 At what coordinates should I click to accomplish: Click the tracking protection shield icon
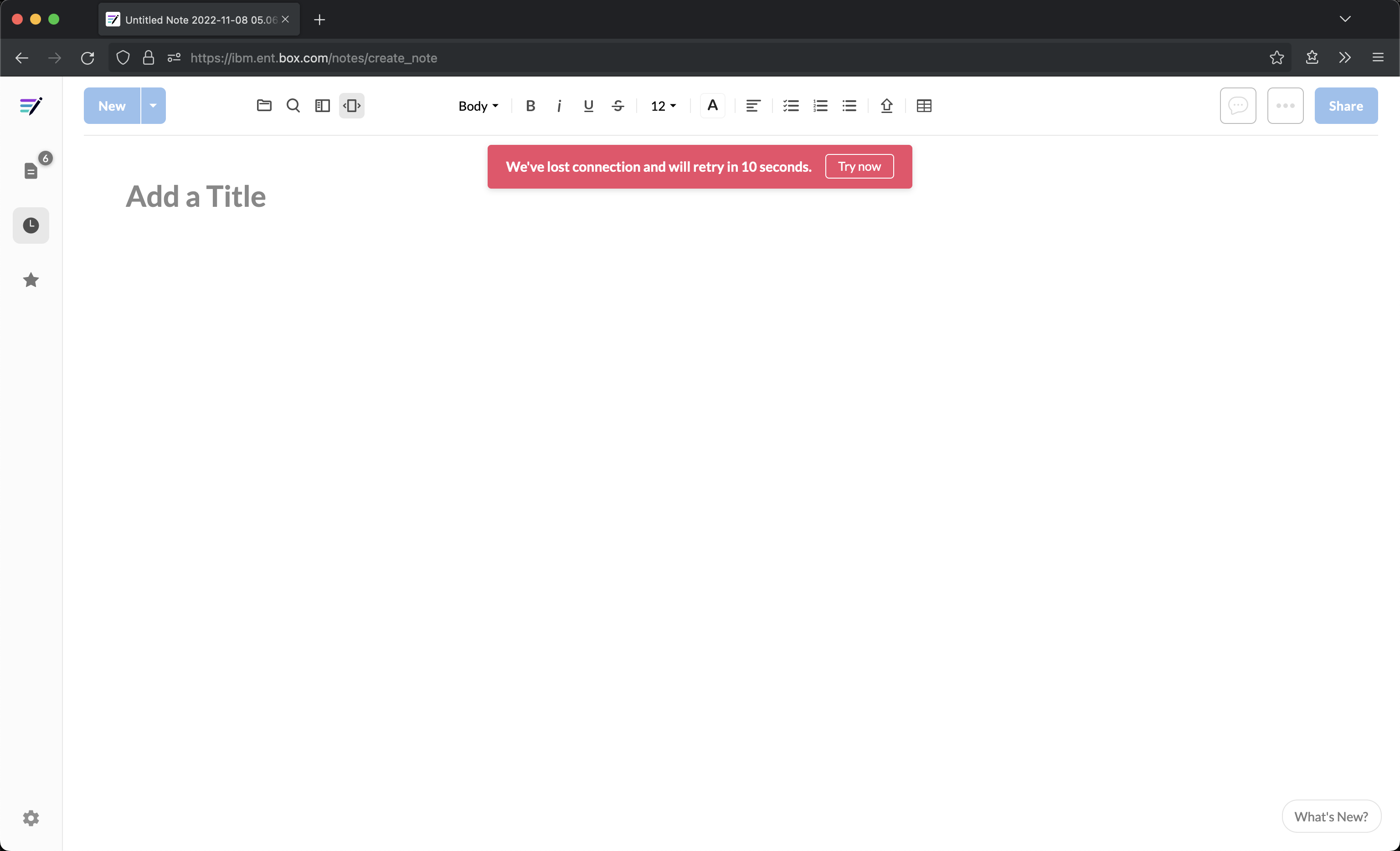pos(123,58)
